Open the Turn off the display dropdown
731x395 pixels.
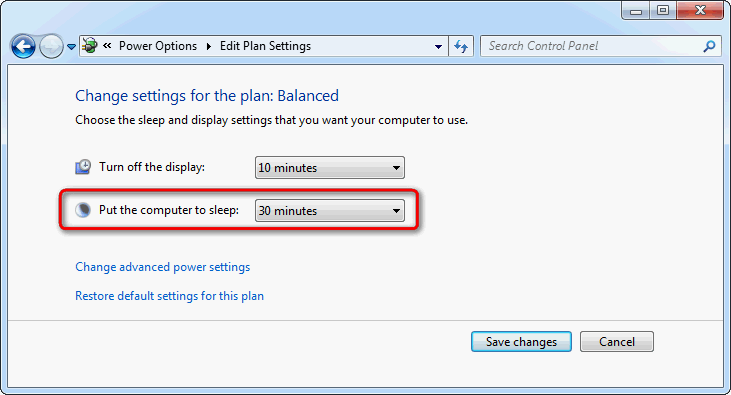(330, 167)
